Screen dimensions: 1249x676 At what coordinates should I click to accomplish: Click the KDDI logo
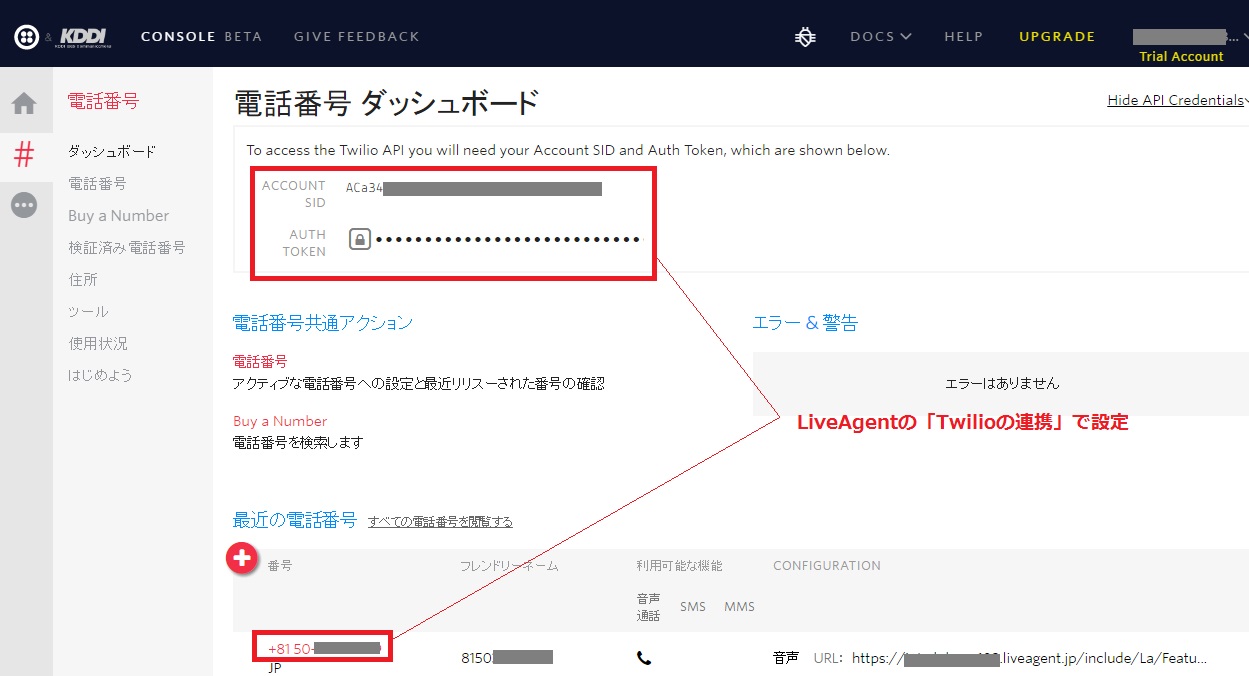click(85, 37)
